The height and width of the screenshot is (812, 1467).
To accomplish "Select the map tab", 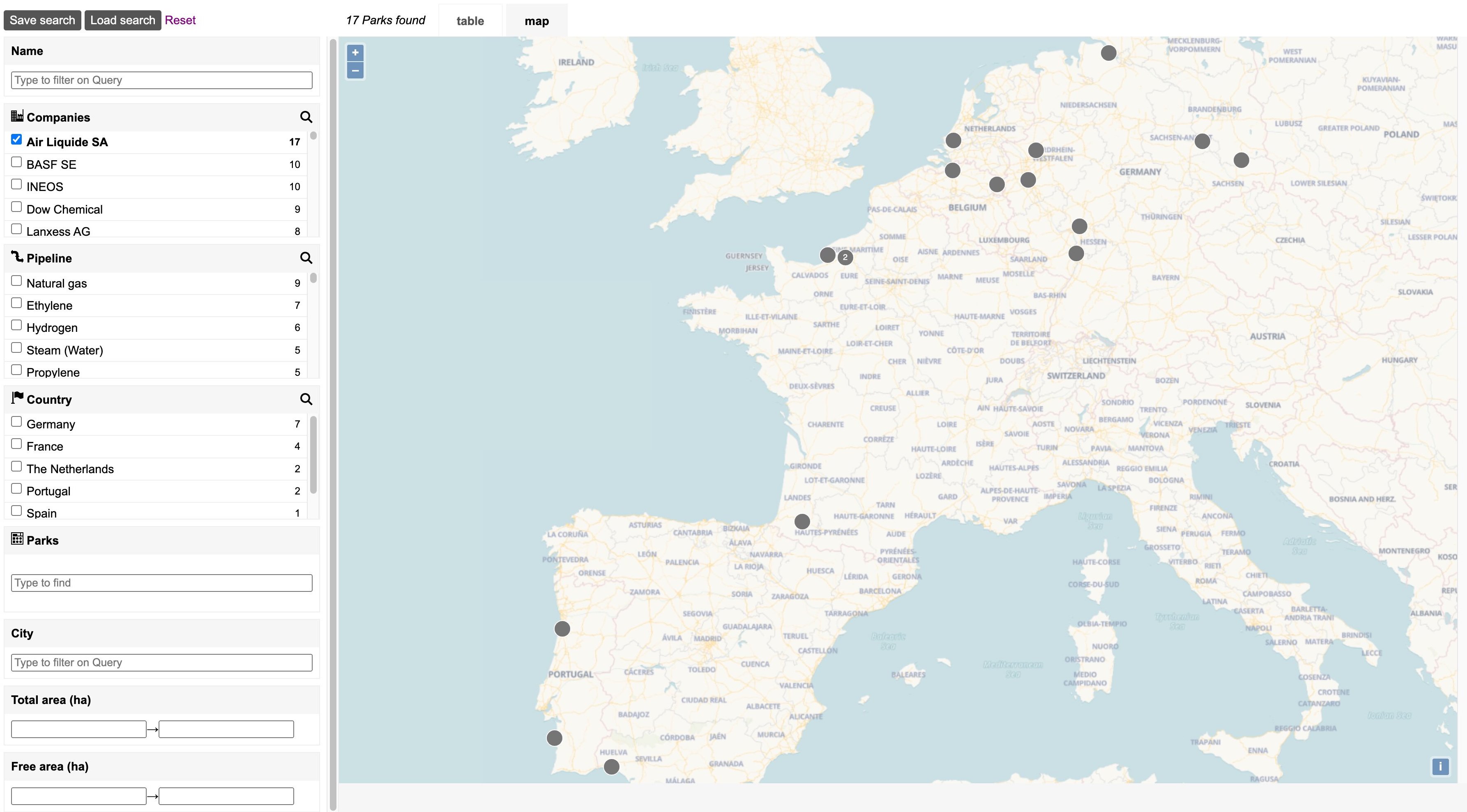I will [x=536, y=21].
